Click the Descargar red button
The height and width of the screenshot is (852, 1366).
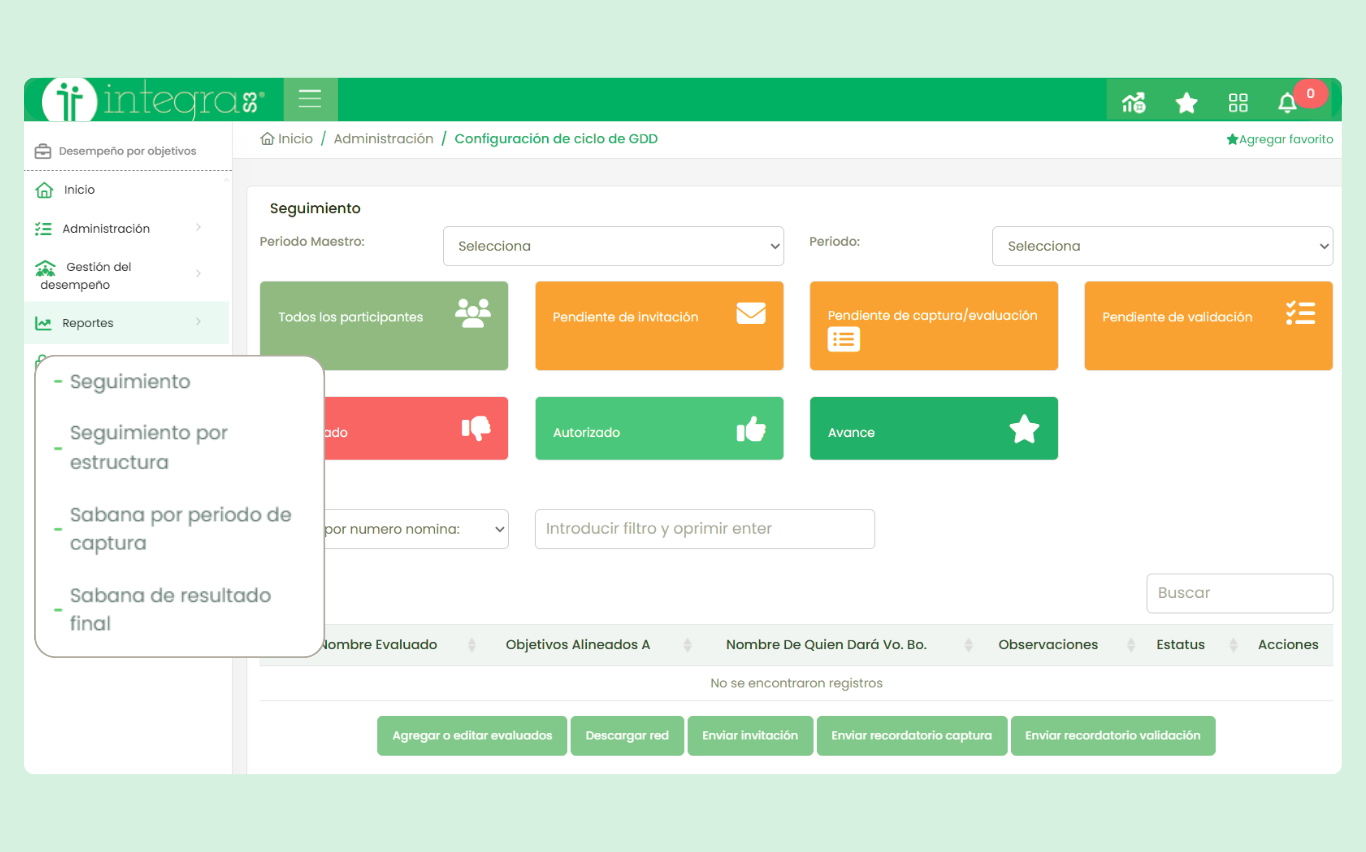627,736
